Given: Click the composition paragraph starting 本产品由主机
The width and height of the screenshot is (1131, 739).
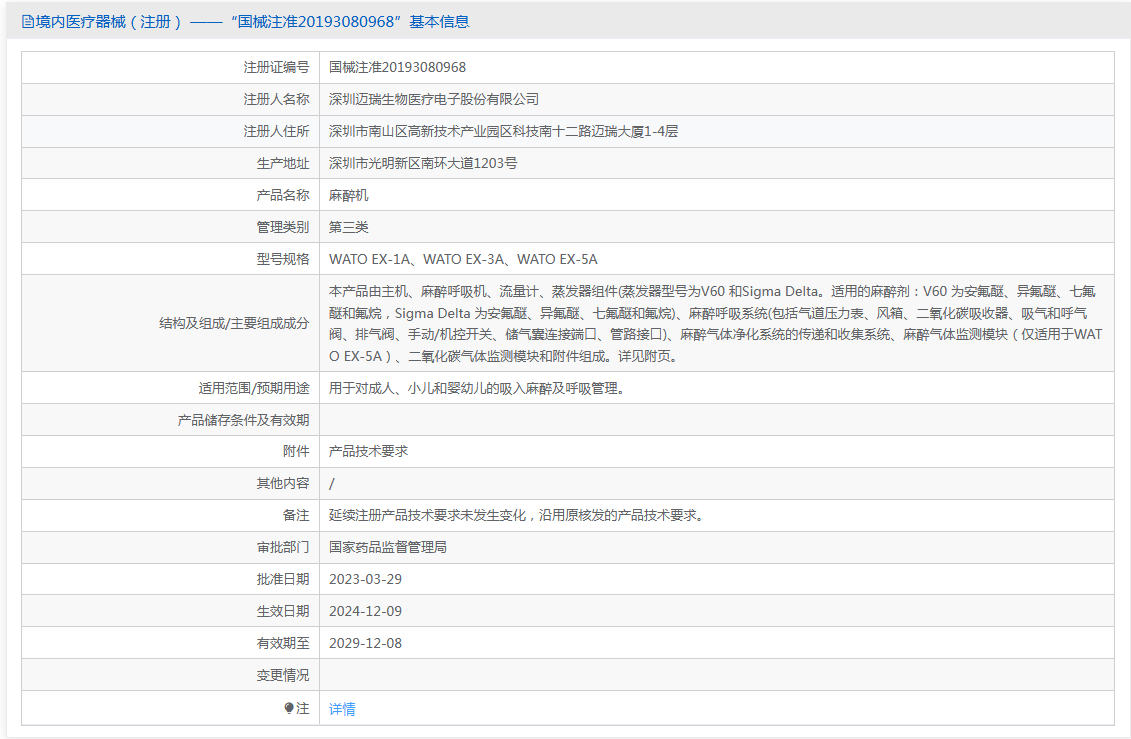Looking at the screenshot, I should pyautogui.click(x=716, y=324).
